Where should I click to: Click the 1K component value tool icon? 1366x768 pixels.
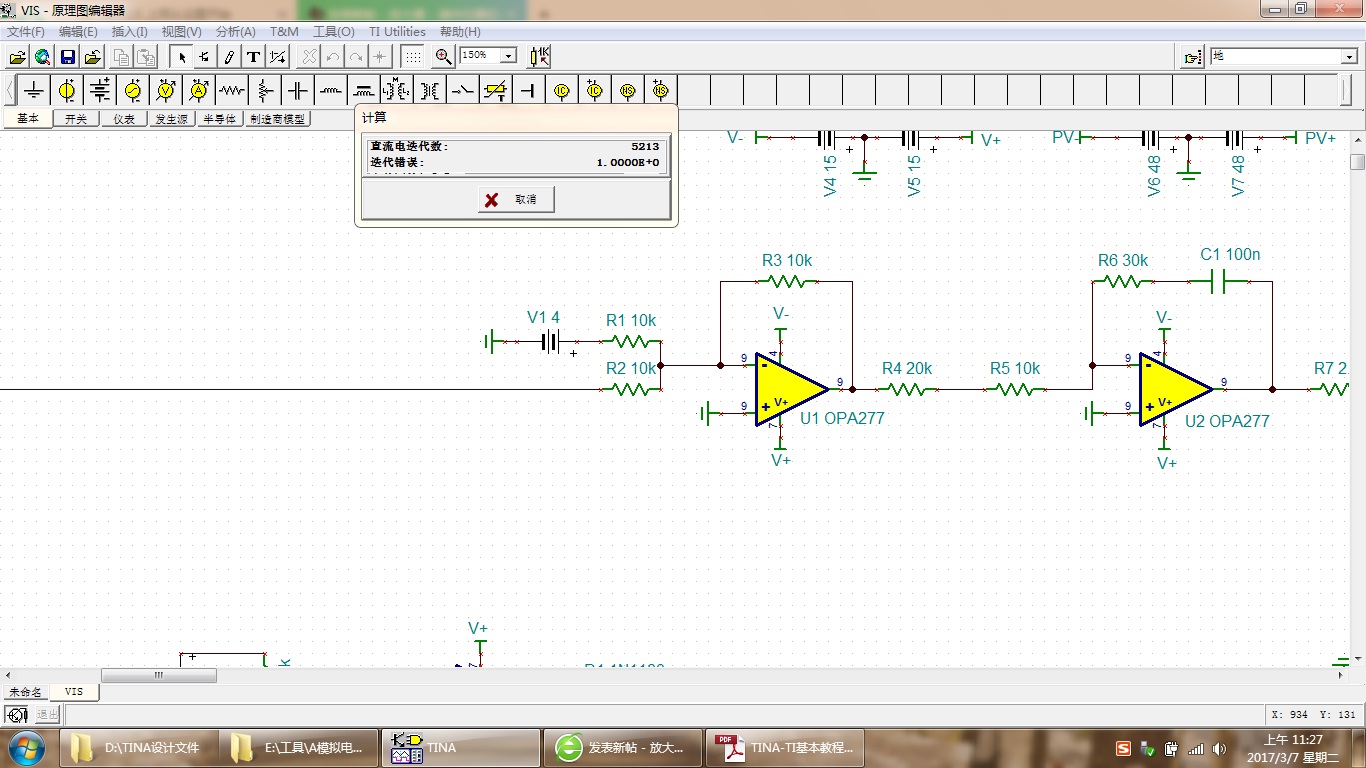(x=540, y=57)
